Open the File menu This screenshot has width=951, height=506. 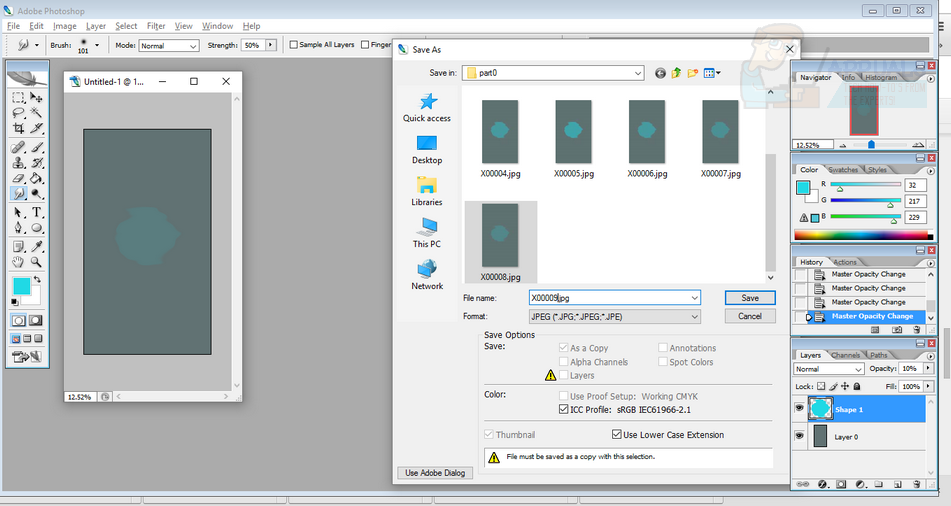coord(13,26)
